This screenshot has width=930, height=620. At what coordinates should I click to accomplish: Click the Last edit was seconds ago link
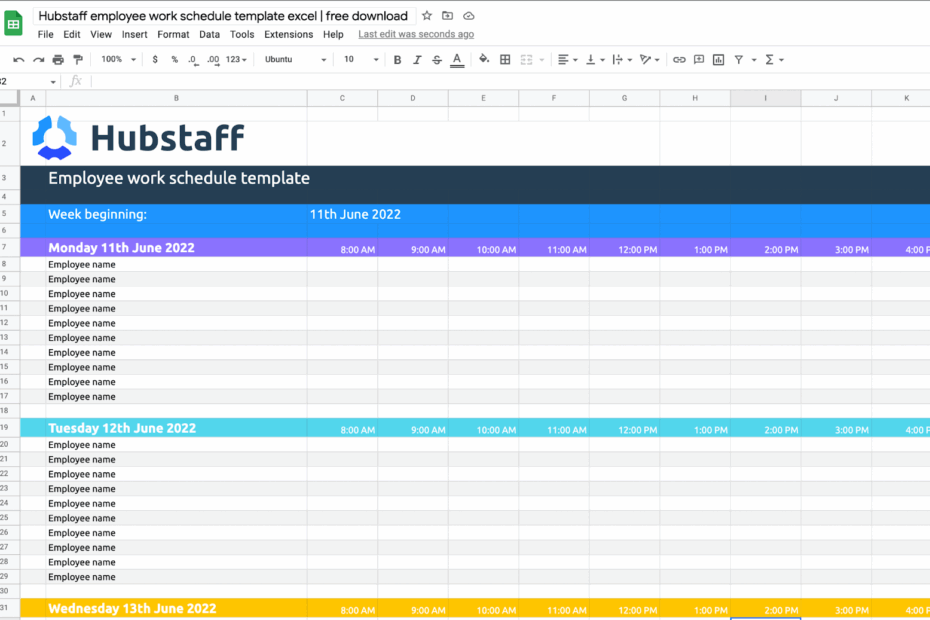[x=415, y=33]
